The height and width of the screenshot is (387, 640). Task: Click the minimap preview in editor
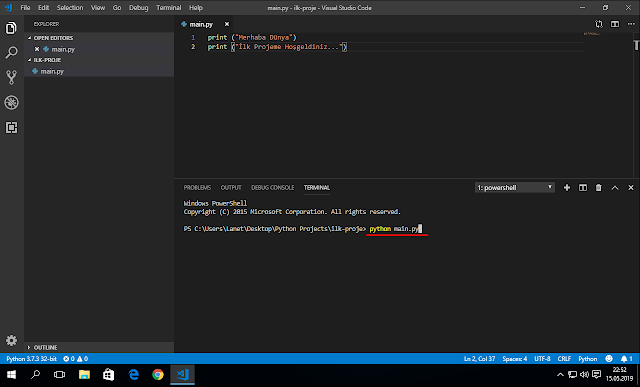592,34
